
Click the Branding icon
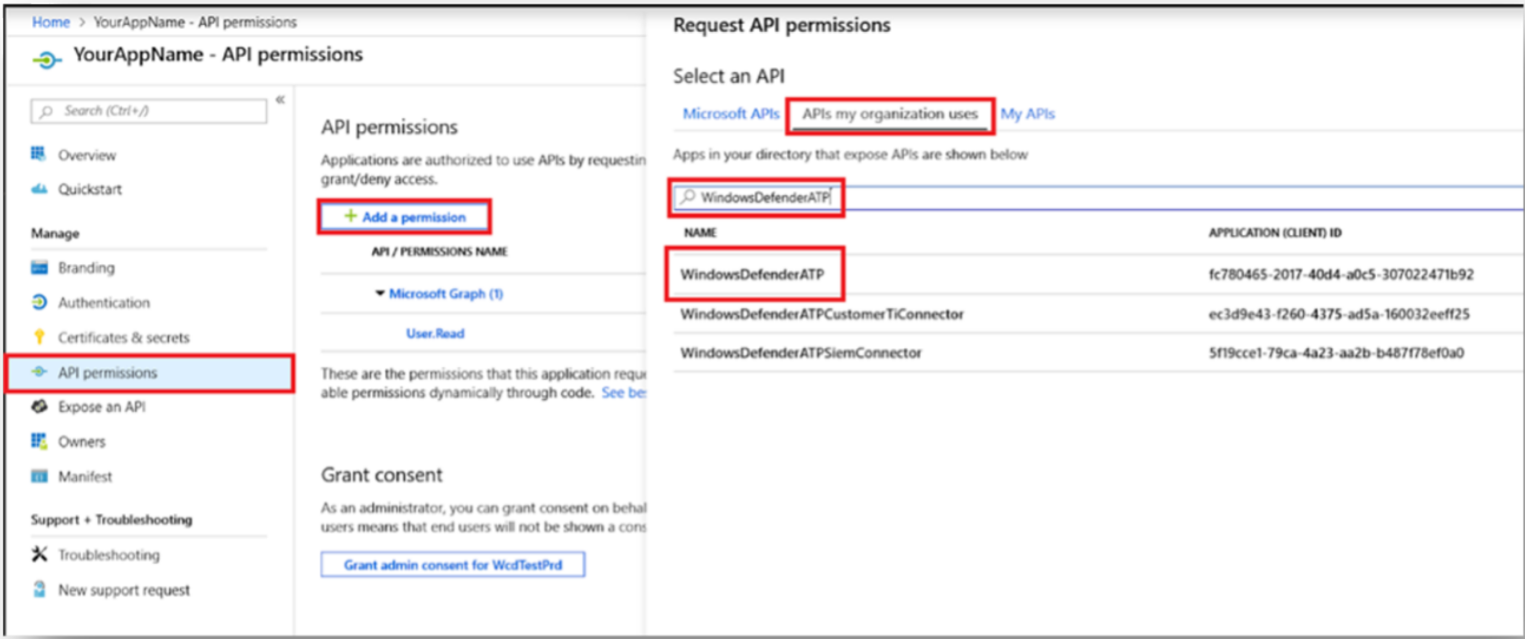coord(40,268)
